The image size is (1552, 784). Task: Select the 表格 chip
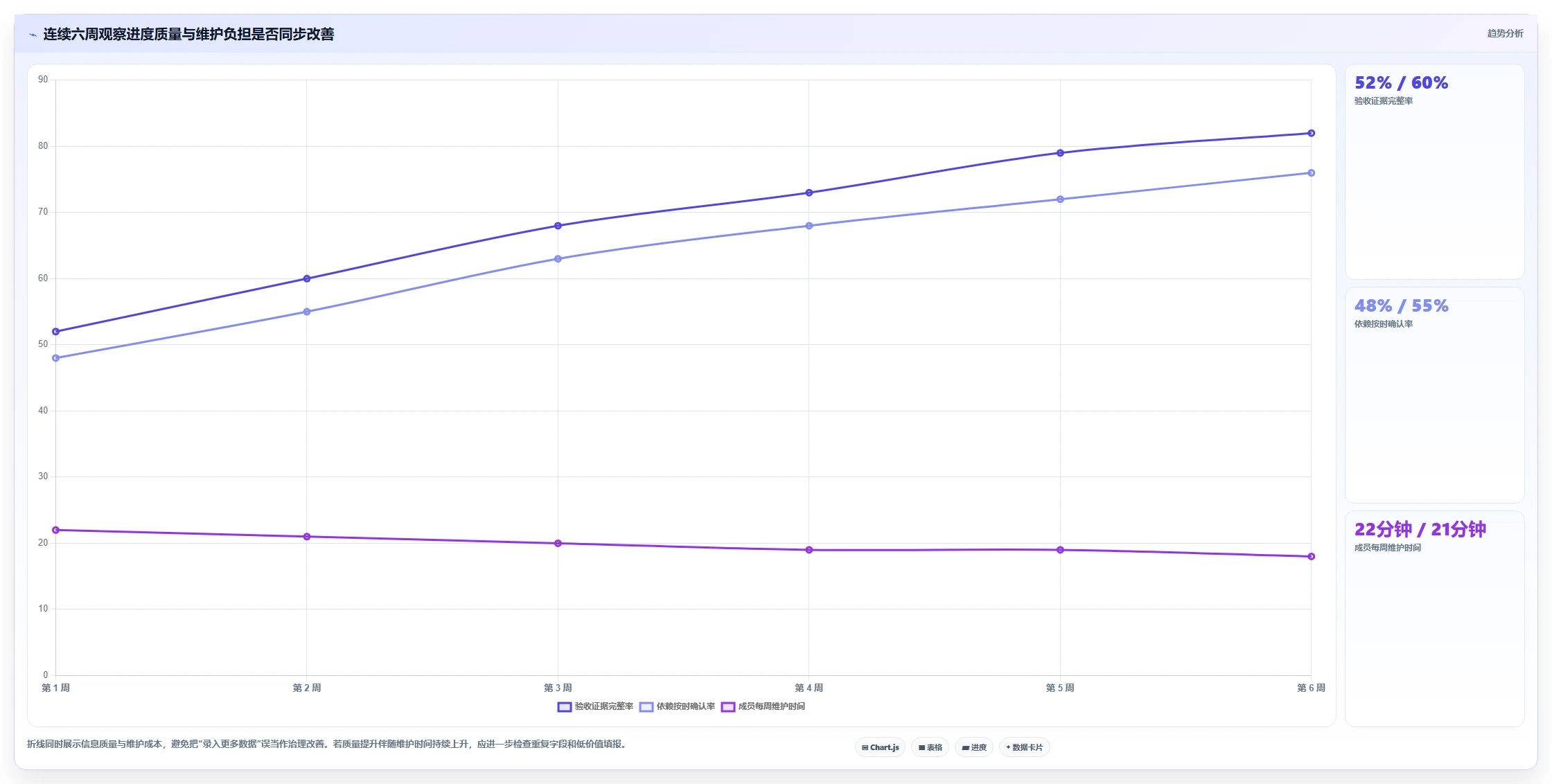[x=931, y=747]
